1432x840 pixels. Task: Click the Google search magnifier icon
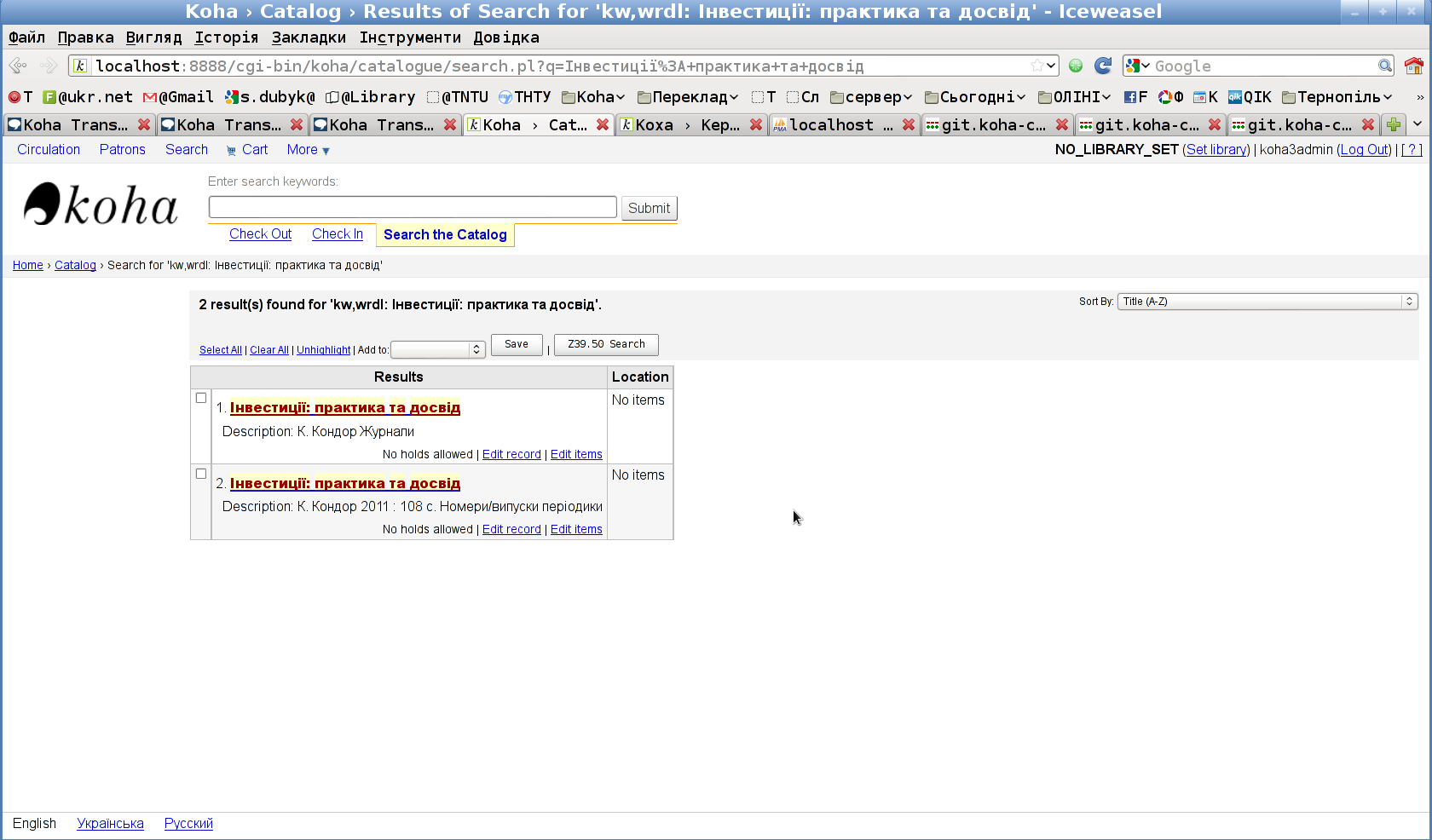click(x=1385, y=66)
